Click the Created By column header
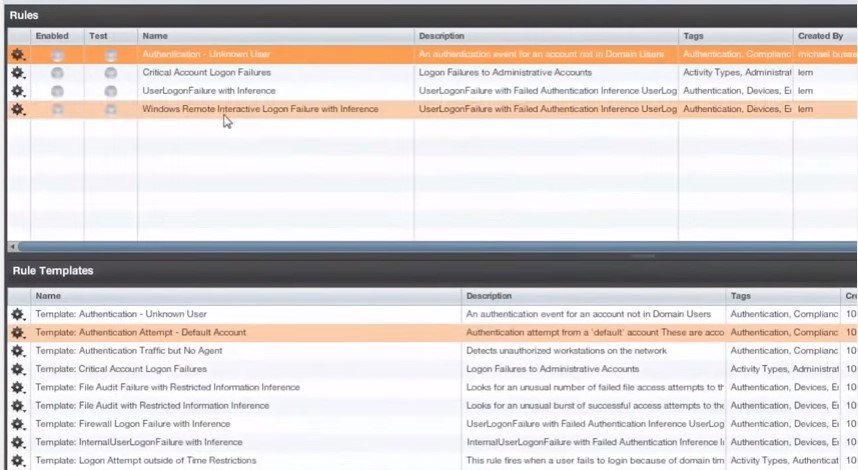Viewport: 858px width, 470px height. [x=822, y=36]
